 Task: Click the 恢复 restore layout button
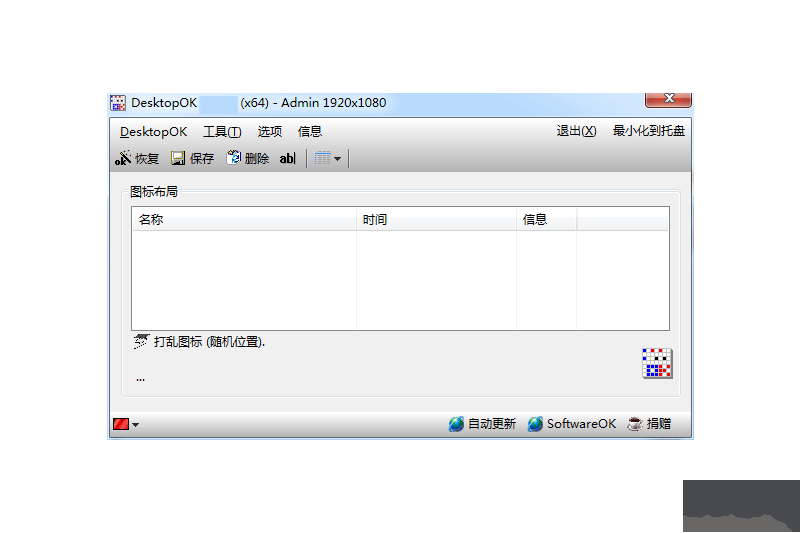(x=137, y=159)
